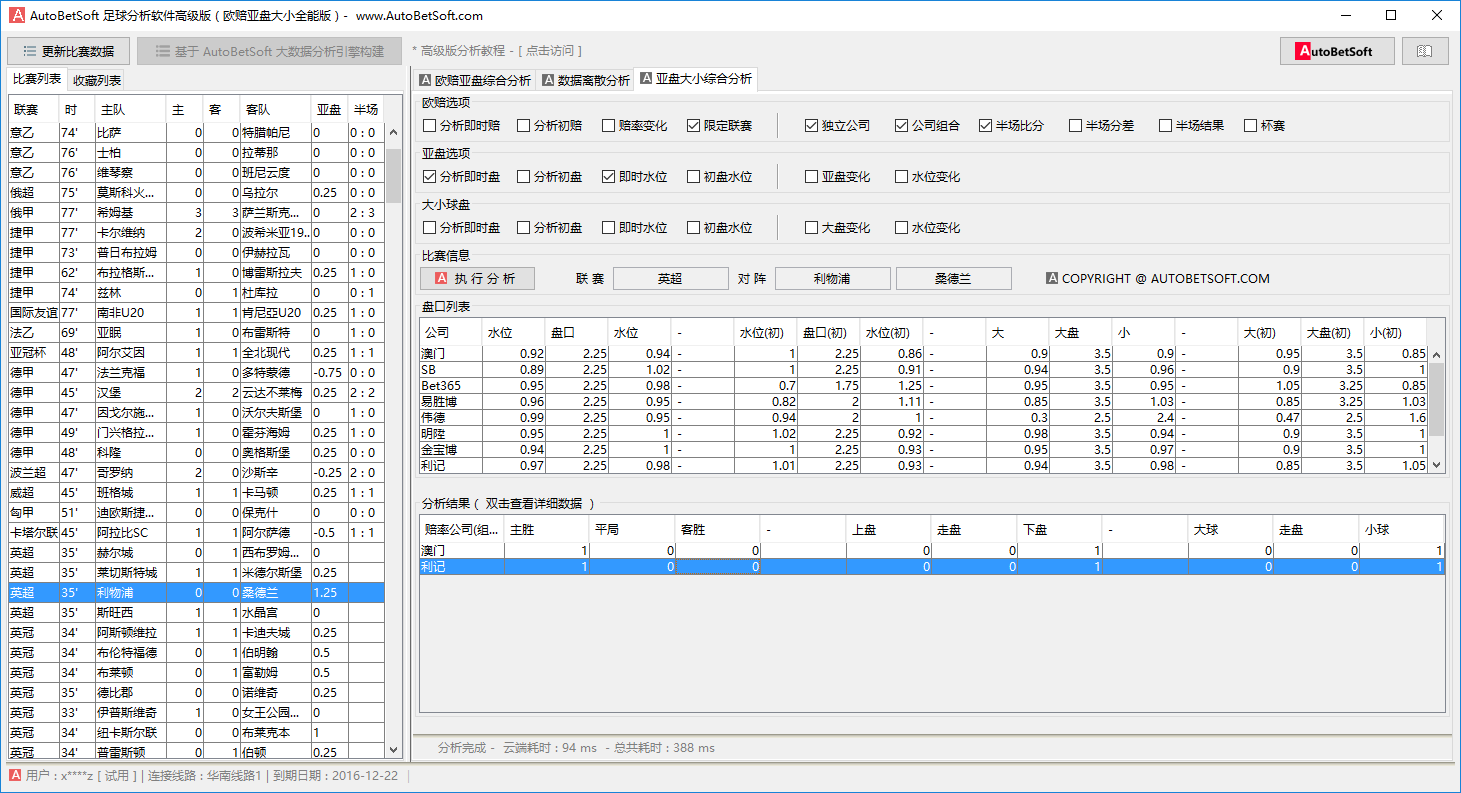
Task: Click the 桑德兰 team button in 比赛信息
Action: 953,278
